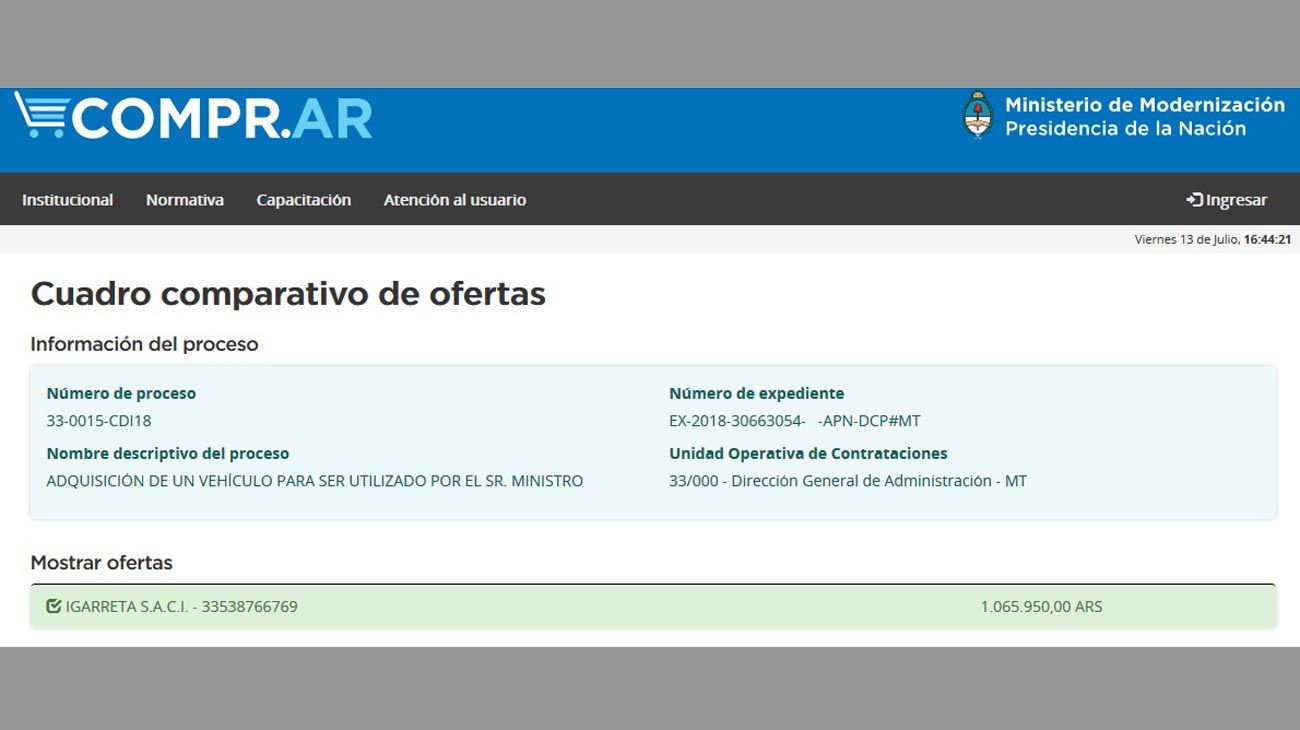Click the Información del proceso heading
1300x730 pixels.
145,344
